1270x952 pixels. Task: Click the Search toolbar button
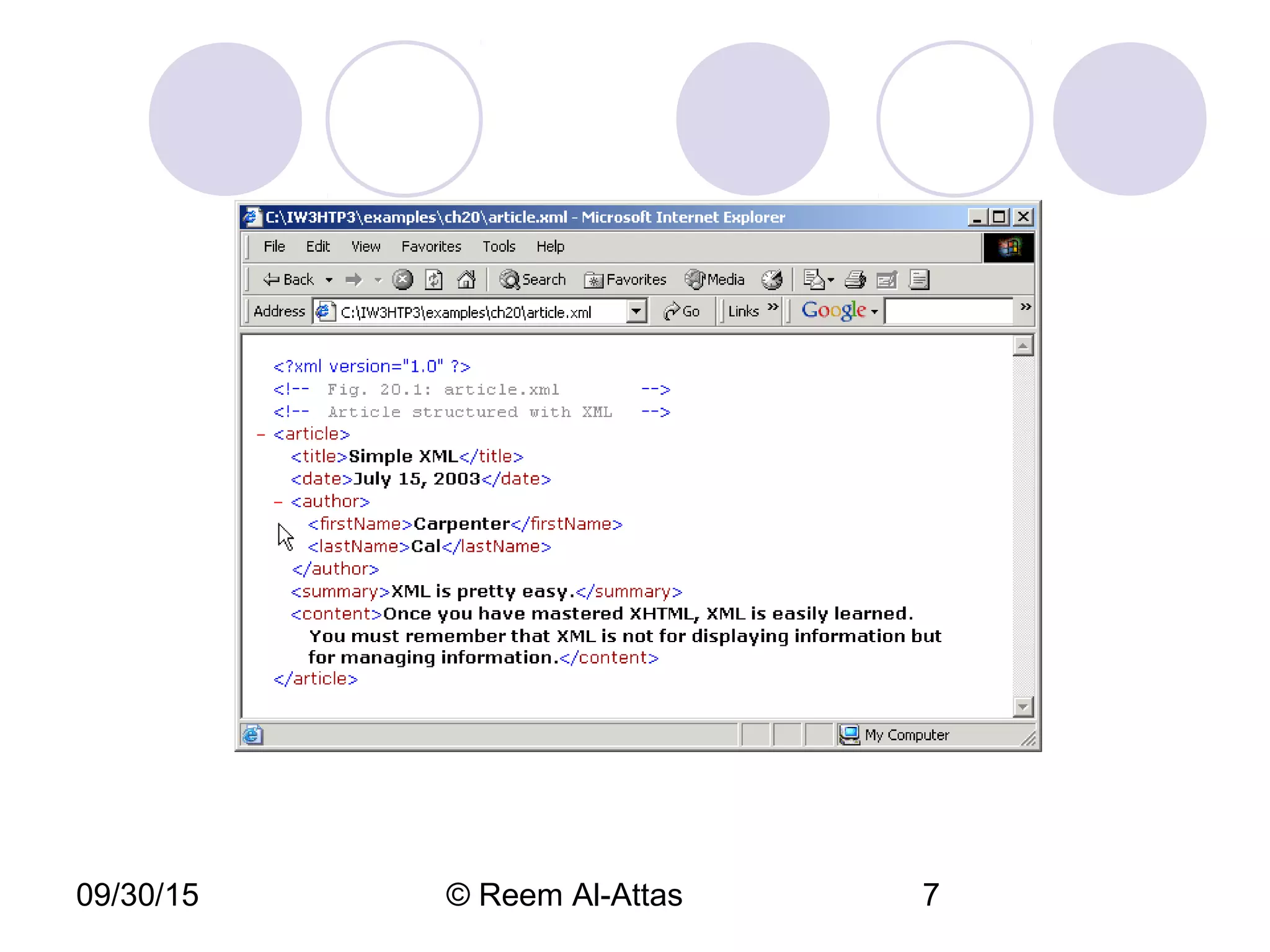coord(533,280)
